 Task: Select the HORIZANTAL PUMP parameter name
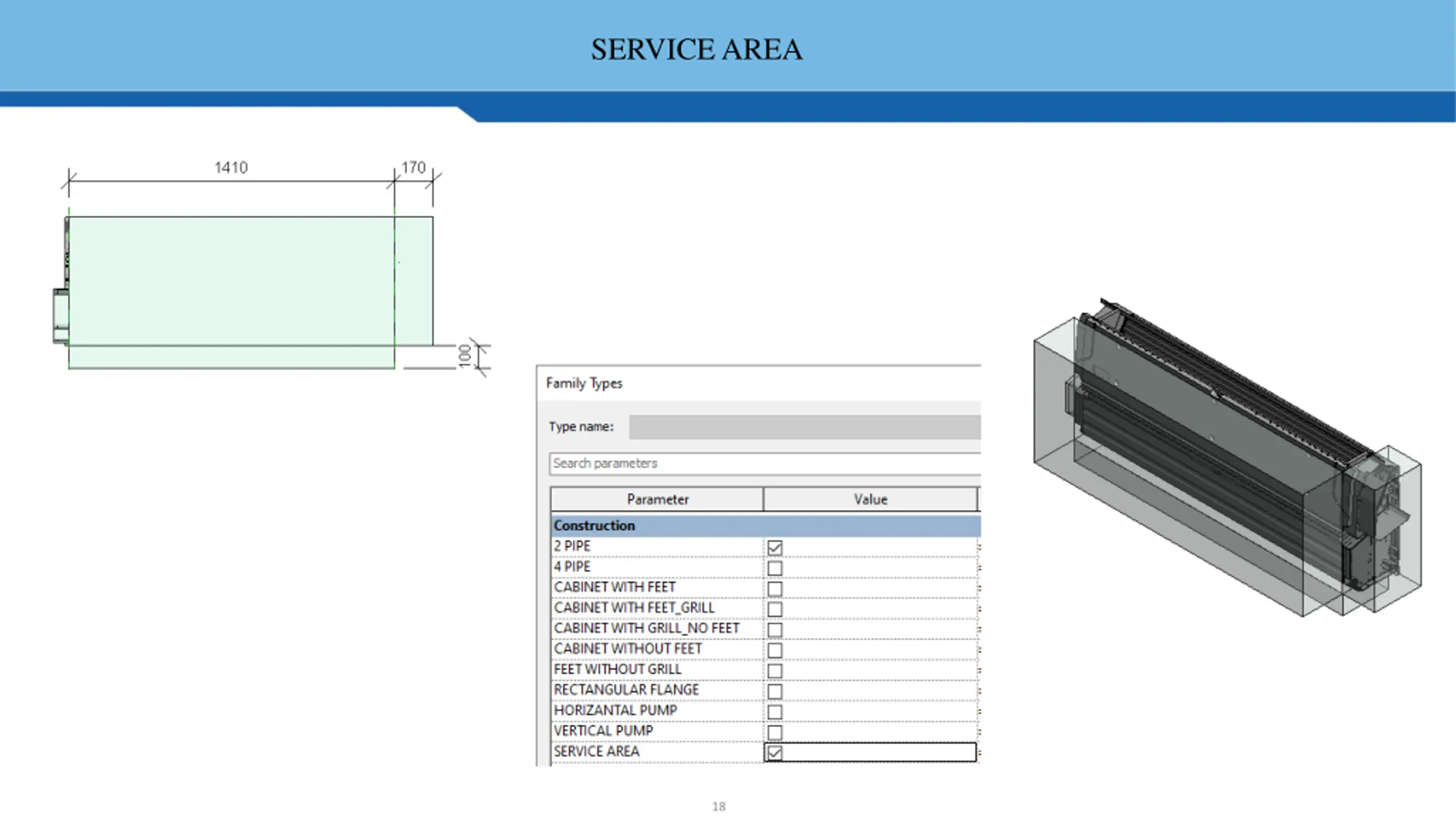tap(615, 710)
